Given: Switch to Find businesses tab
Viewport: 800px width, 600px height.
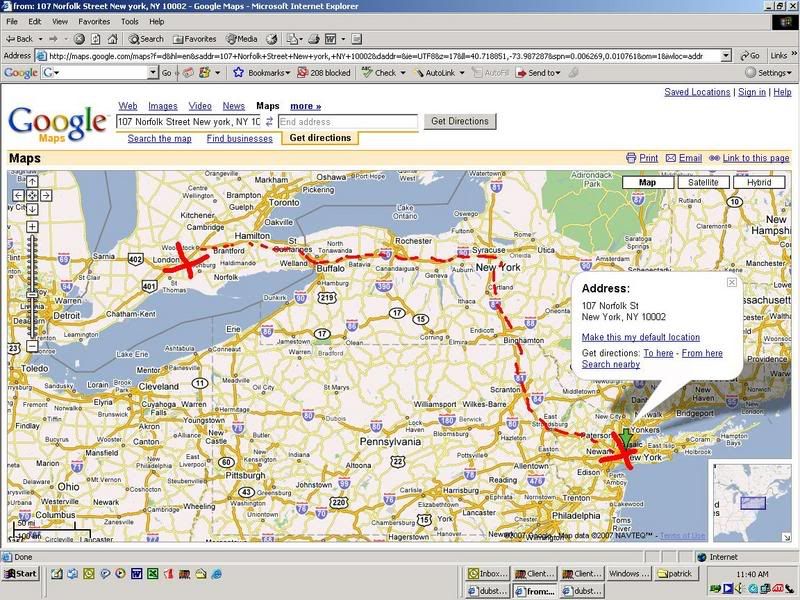Looking at the screenshot, I should pos(240,138).
